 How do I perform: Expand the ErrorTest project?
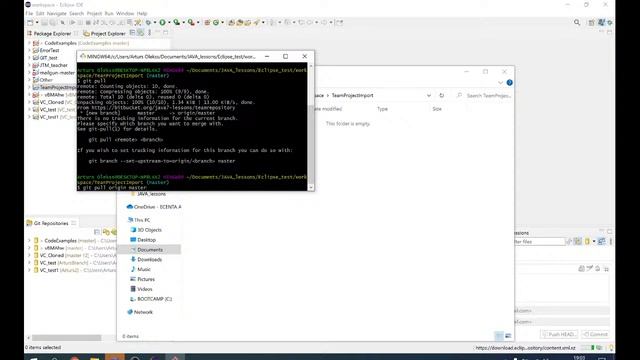click(x=29, y=50)
